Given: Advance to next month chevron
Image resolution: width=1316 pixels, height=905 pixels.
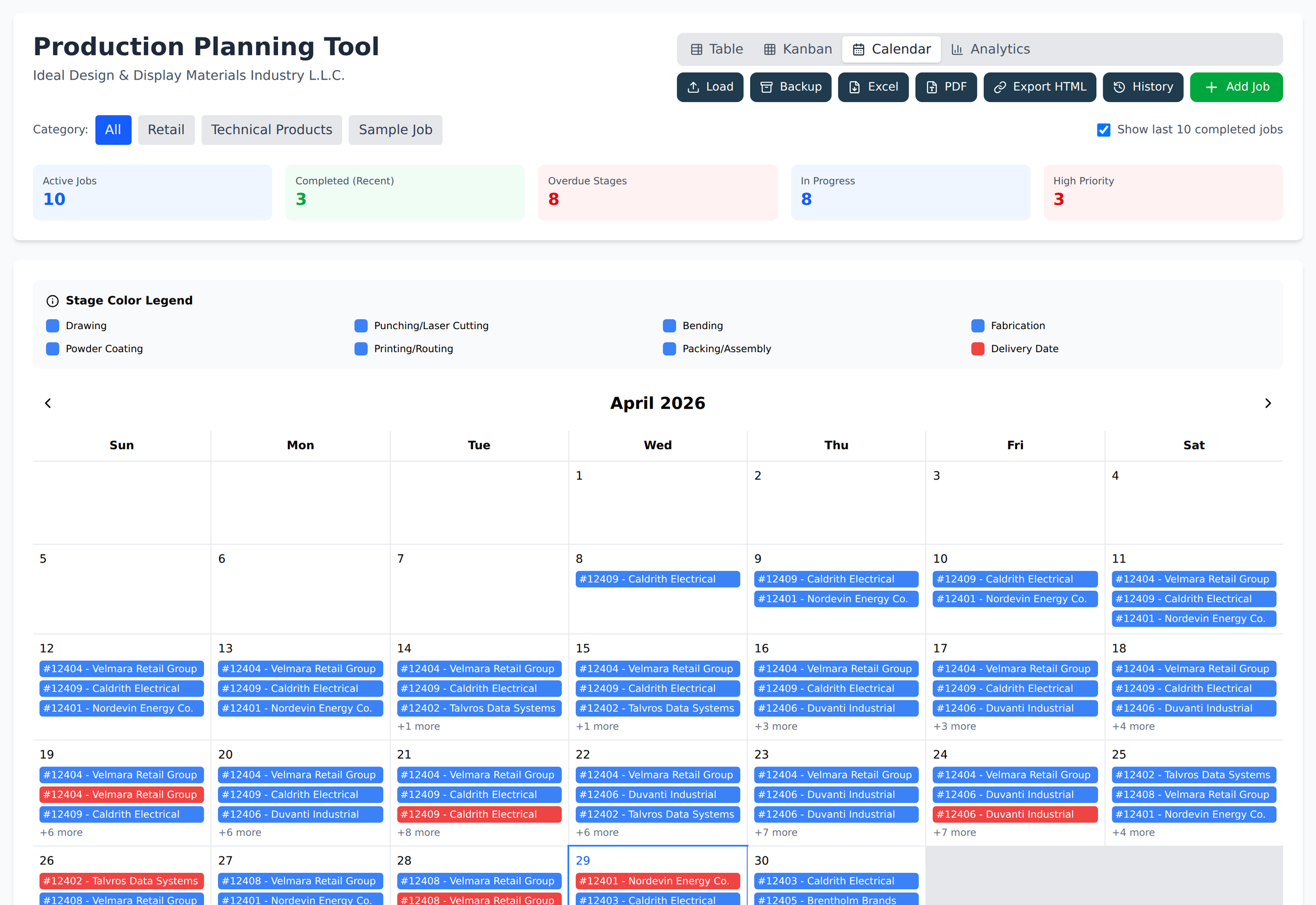Looking at the screenshot, I should click(1268, 403).
